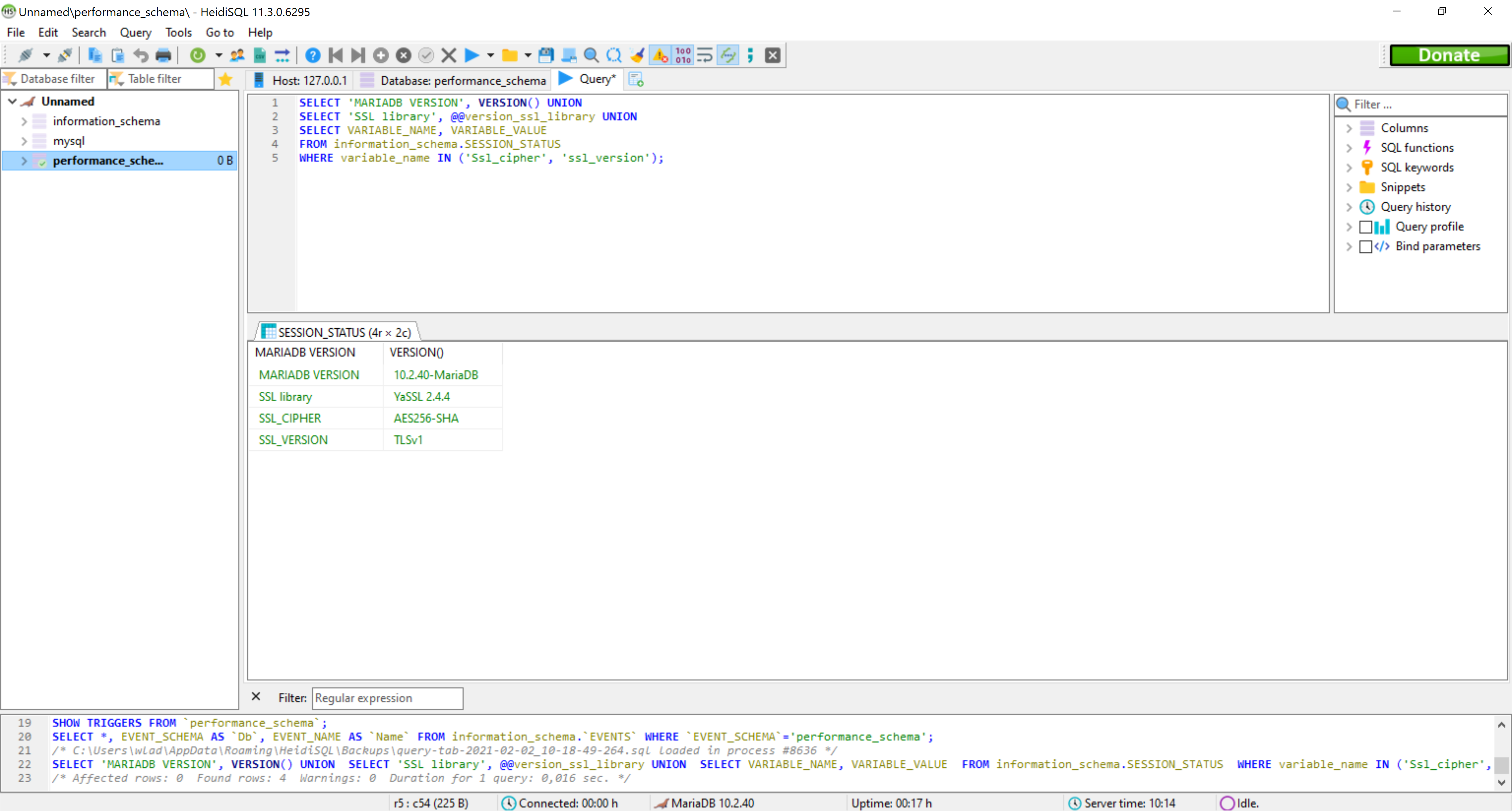Open a new query tab icon
The image size is (1512, 811).
coord(636,79)
